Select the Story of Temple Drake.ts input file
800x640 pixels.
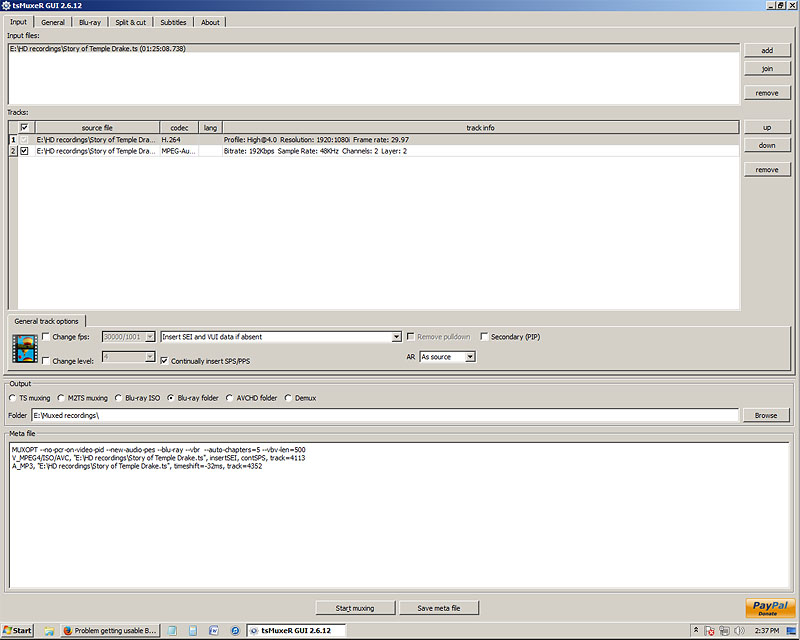tap(374, 48)
